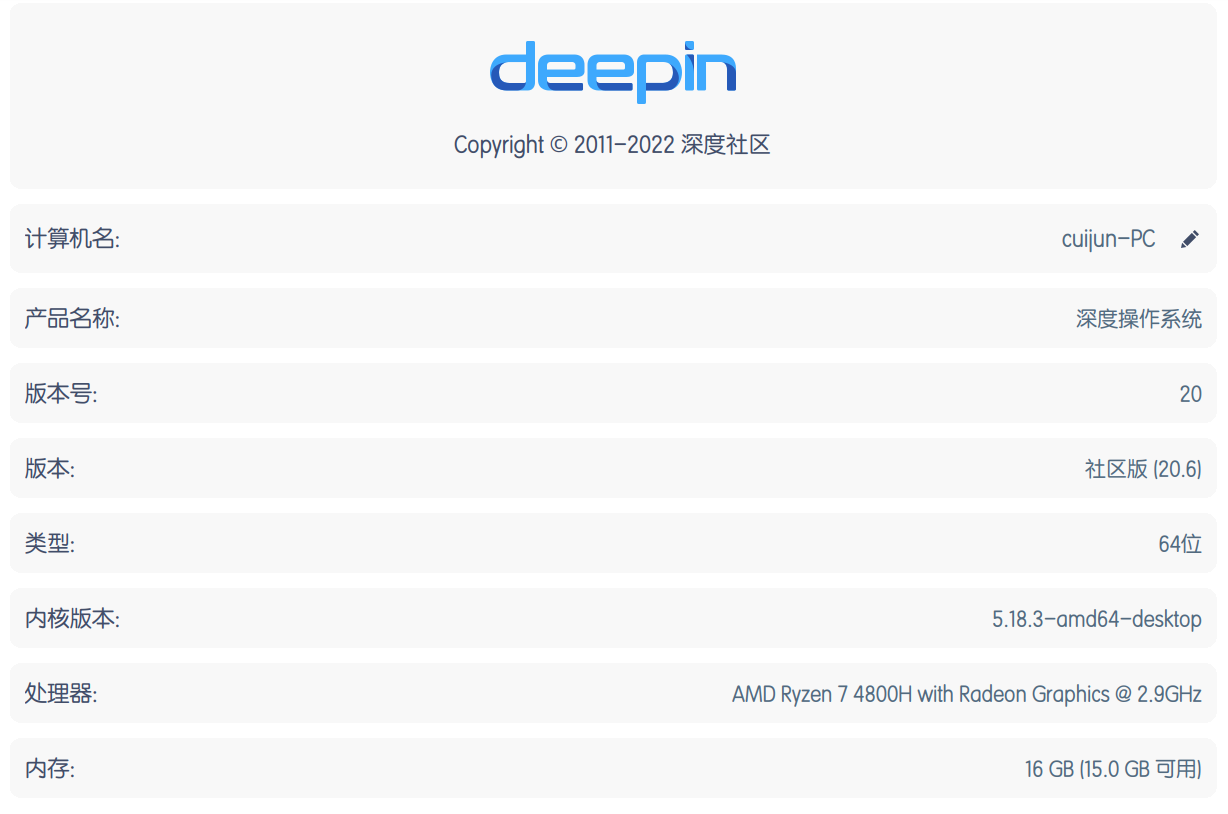Click the 版本号 label

point(61,394)
